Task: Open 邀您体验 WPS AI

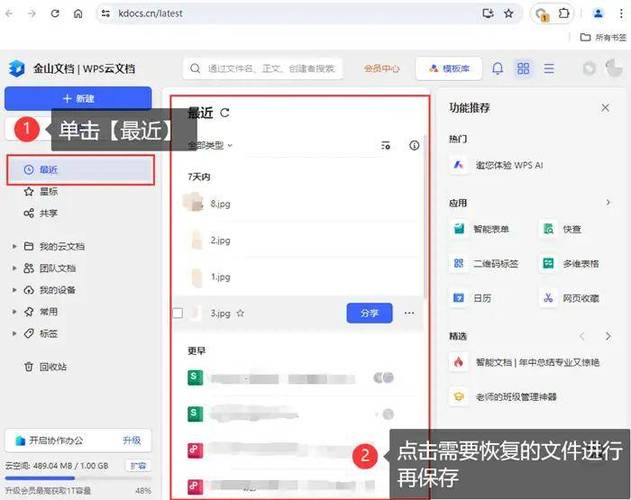Action: point(497,165)
